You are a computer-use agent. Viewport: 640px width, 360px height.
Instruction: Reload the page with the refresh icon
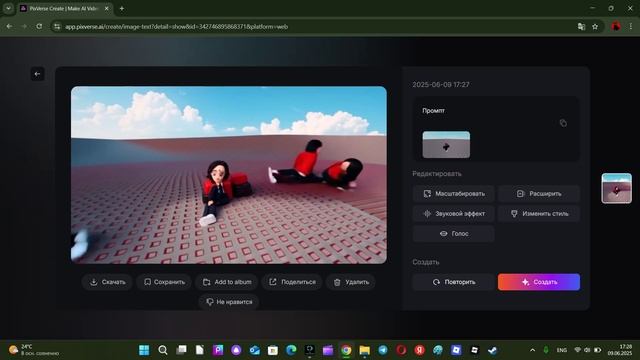pos(39,26)
